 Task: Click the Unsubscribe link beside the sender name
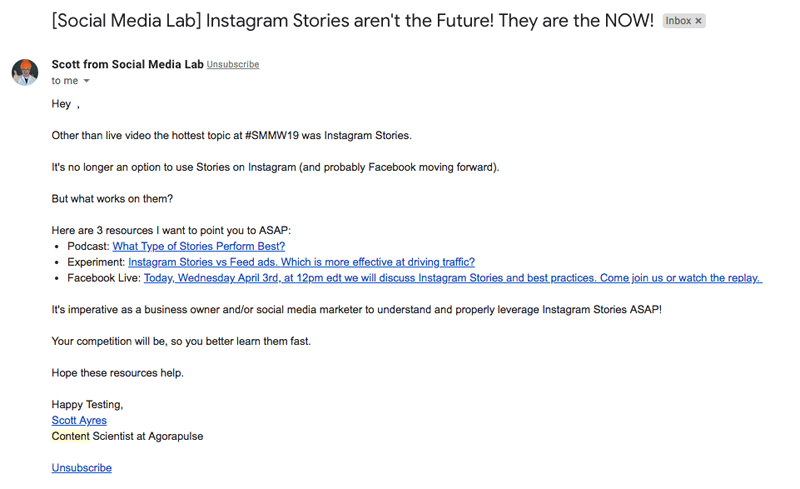pos(233,65)
